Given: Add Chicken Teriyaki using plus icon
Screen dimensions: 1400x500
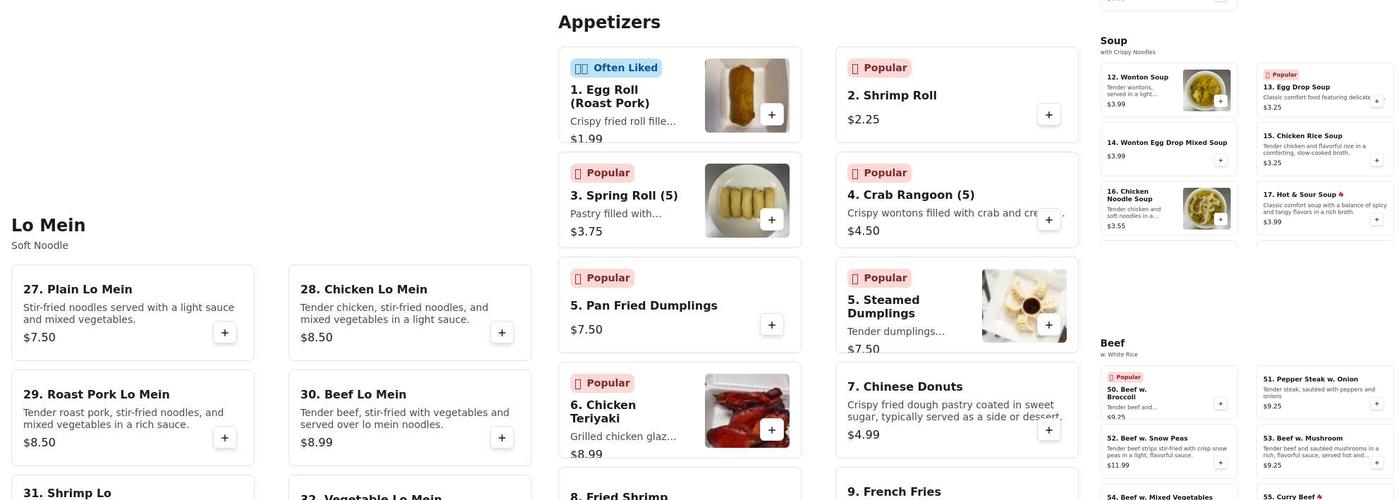Looking at the screenshot, I should (771, 430).
